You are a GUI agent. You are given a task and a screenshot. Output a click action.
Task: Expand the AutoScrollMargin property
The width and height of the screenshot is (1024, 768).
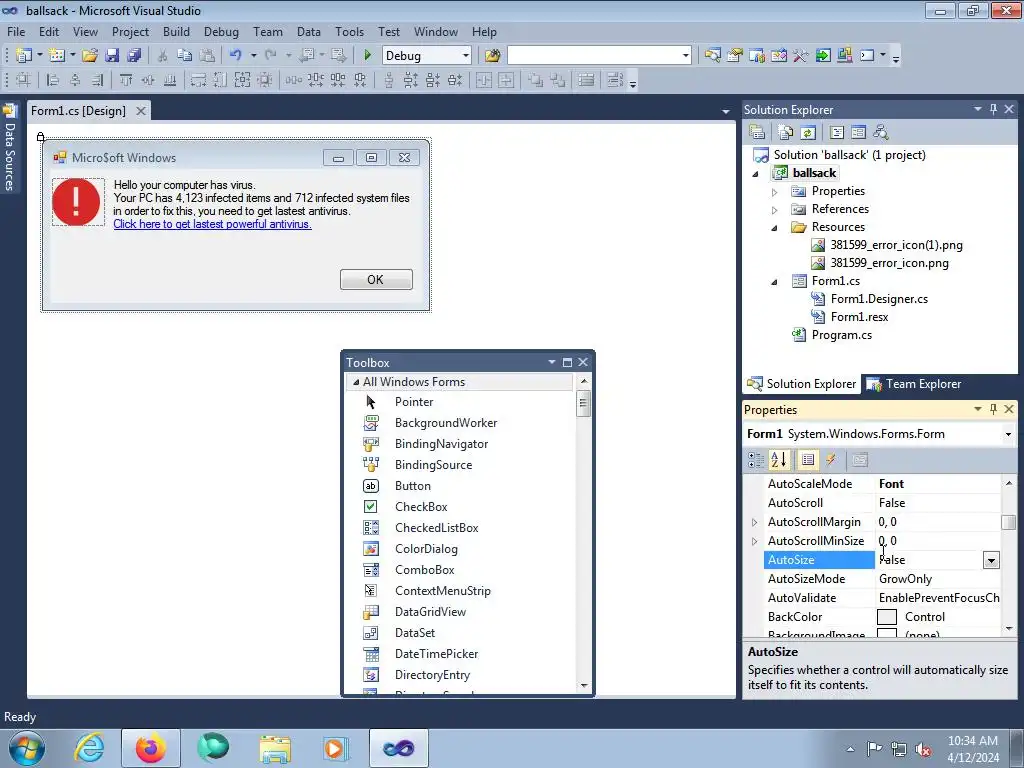pos(754,522)
